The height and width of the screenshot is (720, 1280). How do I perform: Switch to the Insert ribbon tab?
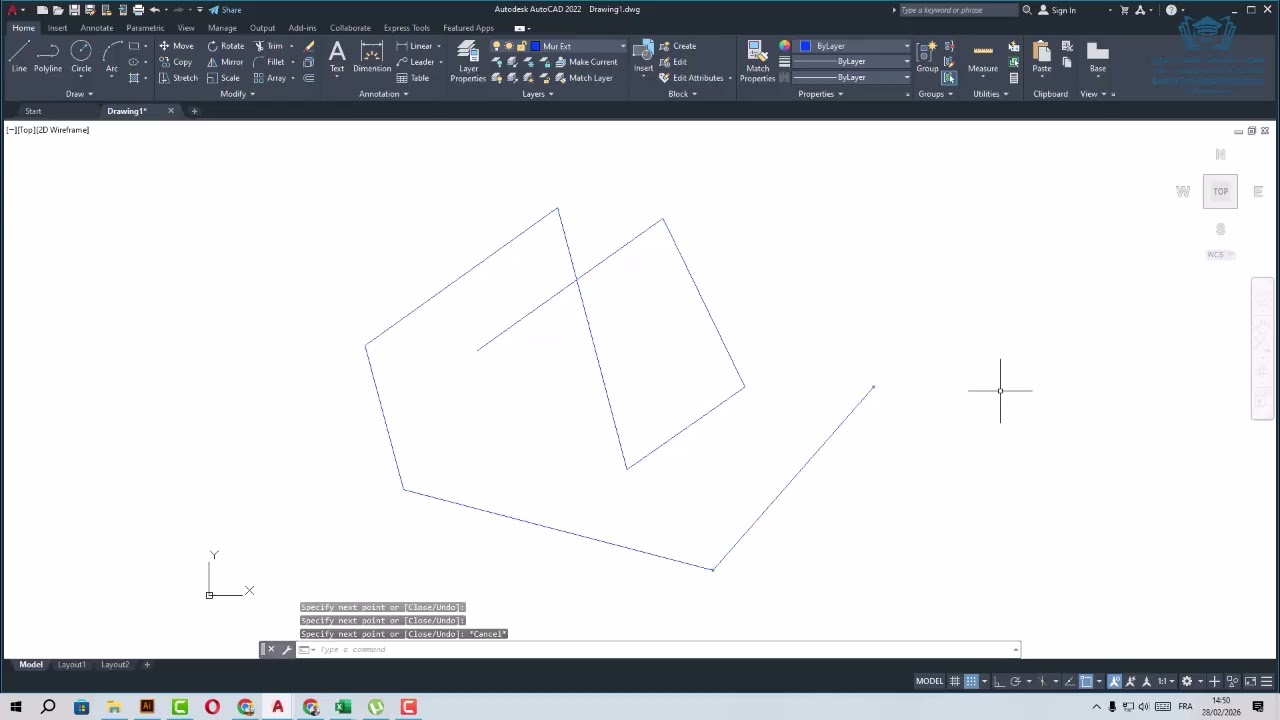pyautogui.click(x=57, y=28)
